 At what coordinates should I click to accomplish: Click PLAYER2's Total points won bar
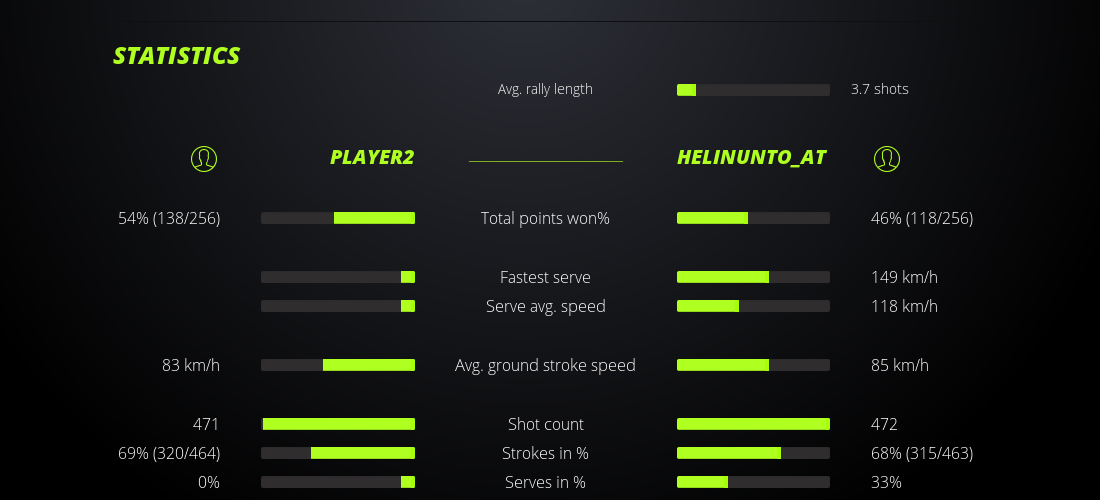pyautogui.click(x=338, y=218)
